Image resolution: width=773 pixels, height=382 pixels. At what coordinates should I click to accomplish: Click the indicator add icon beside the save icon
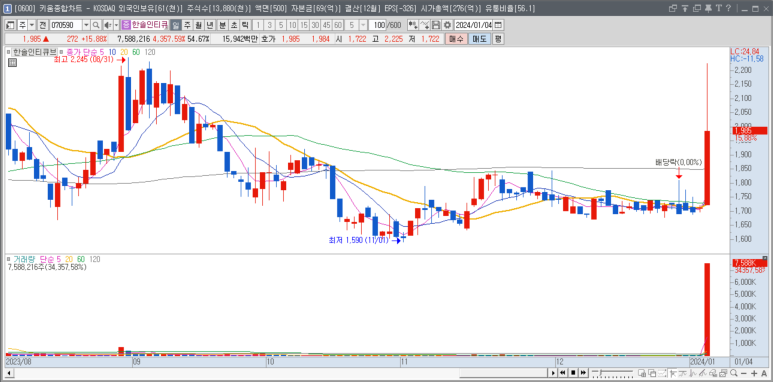424,25
